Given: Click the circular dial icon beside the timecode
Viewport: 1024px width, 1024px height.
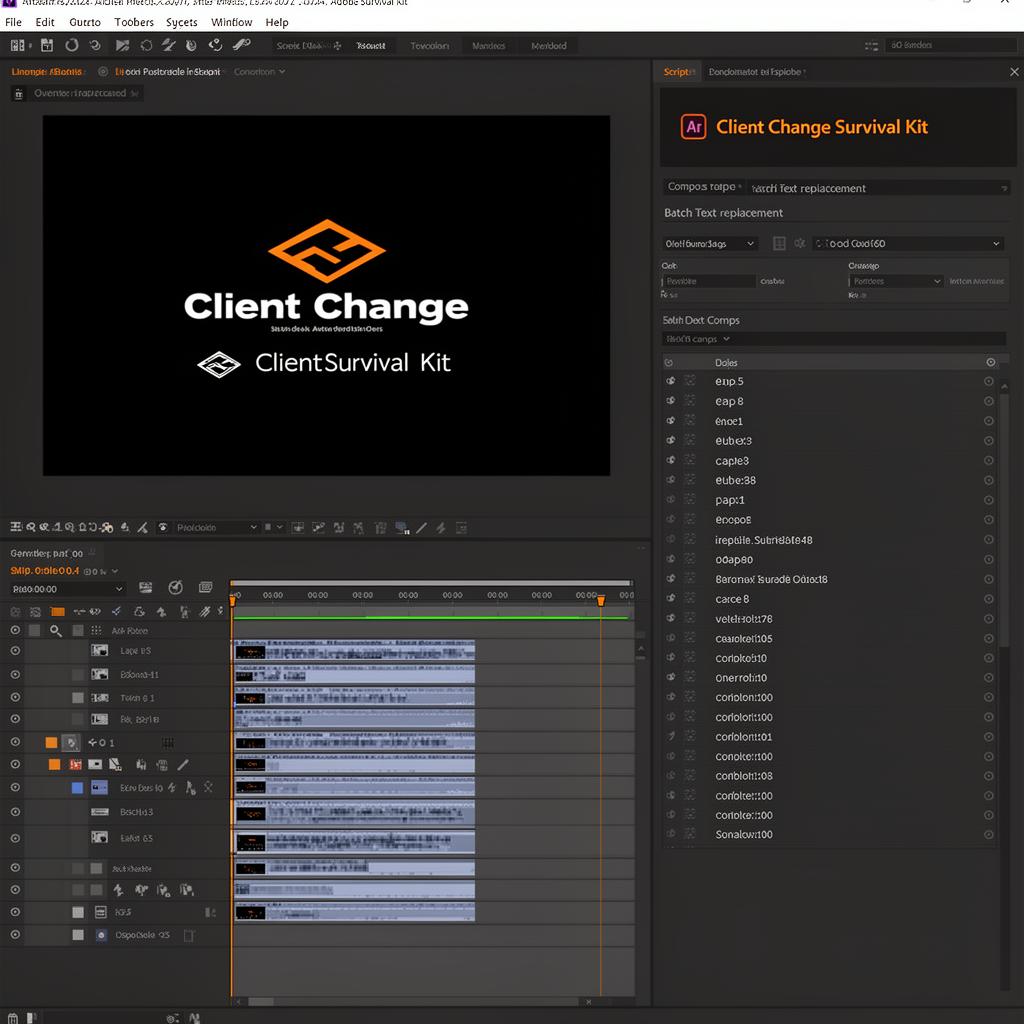Looking at the screenshot, I should pos(175,587).
